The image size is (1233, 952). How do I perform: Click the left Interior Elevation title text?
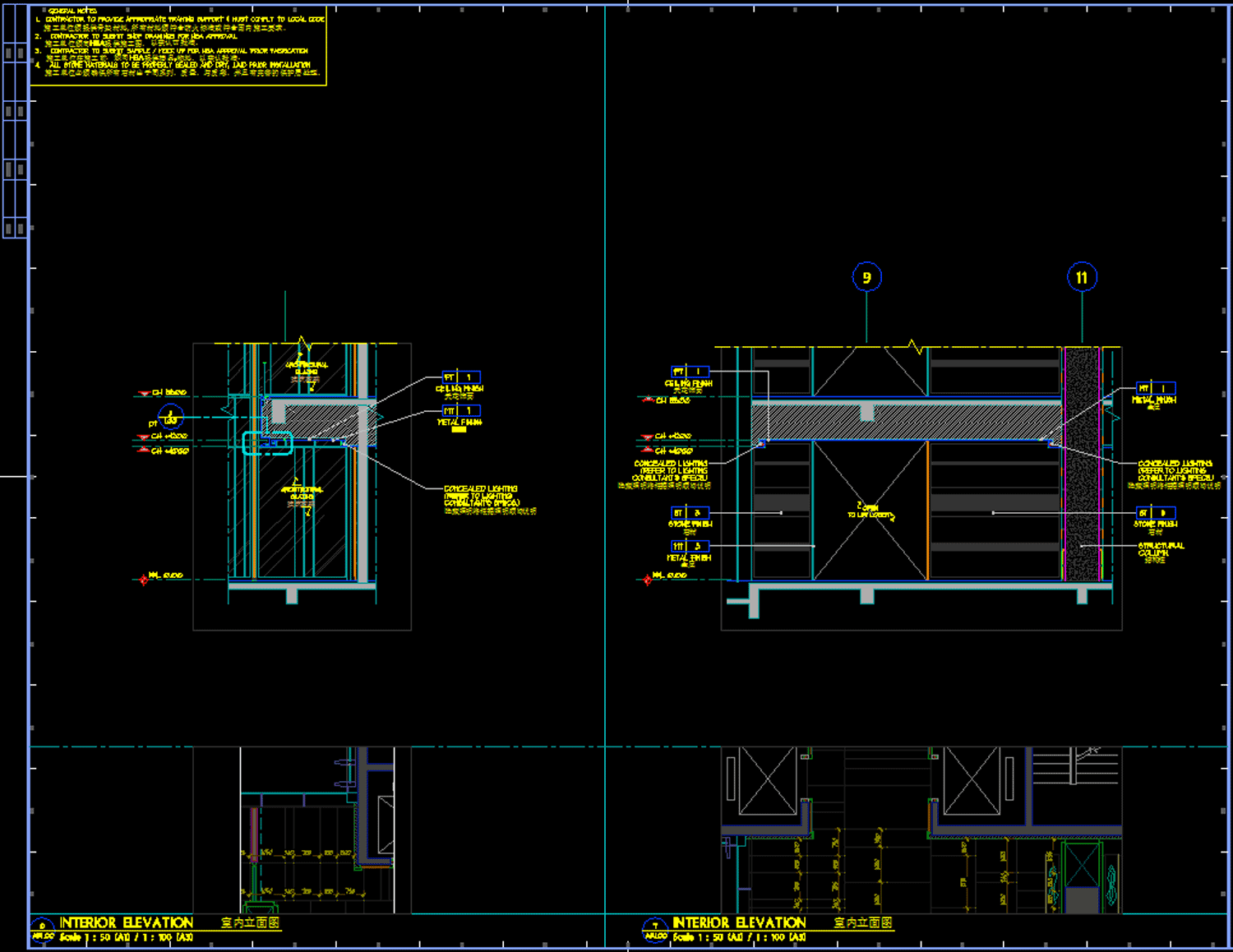(126, 922)
